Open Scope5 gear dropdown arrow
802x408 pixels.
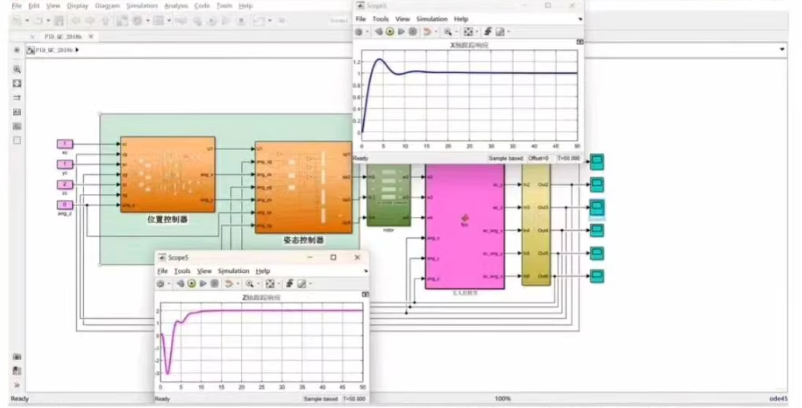pyautogui.click(x=168, y=284)
